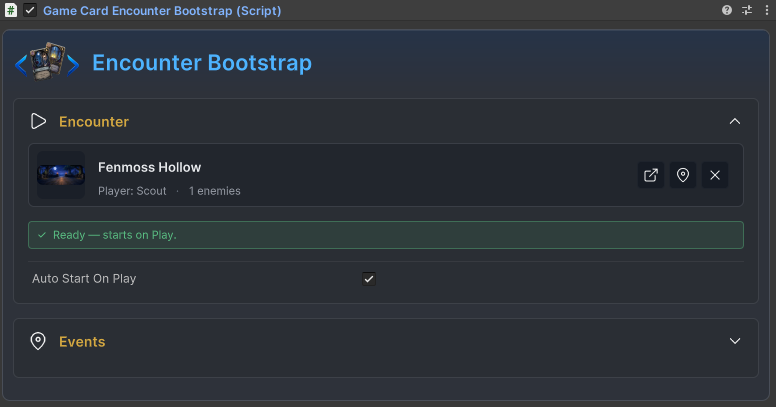Clear the Fenmoss Hollow encounter
This screenshot has width=776, height=407.
(715, 175)
